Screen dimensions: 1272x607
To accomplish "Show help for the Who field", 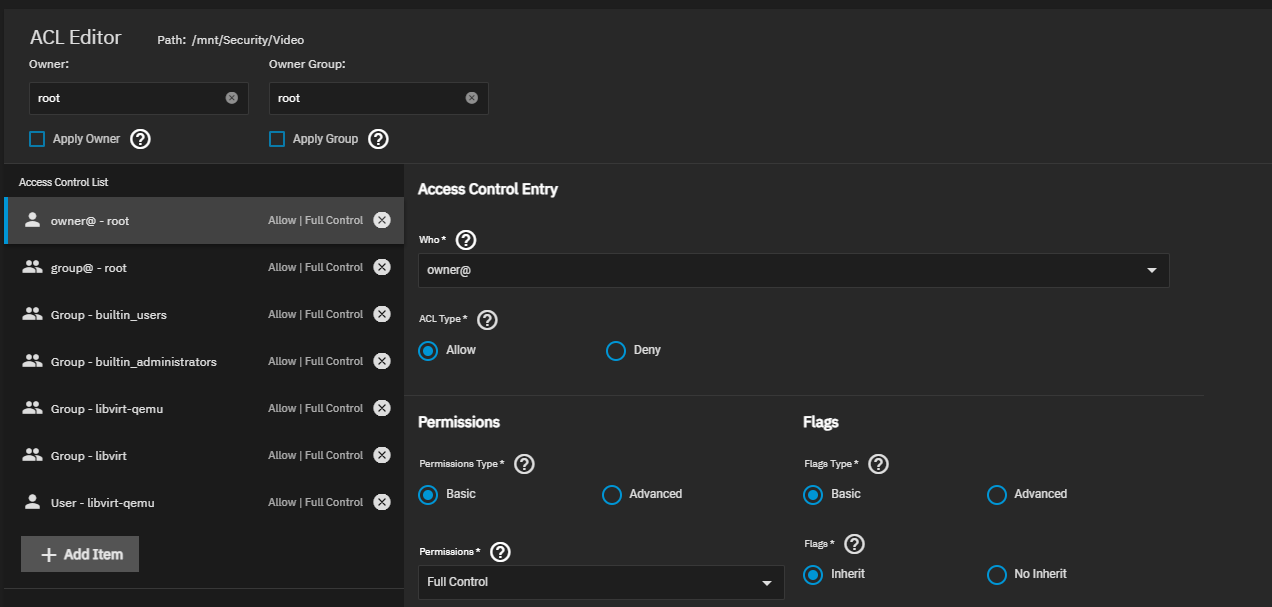I will (x=466, y=240).
